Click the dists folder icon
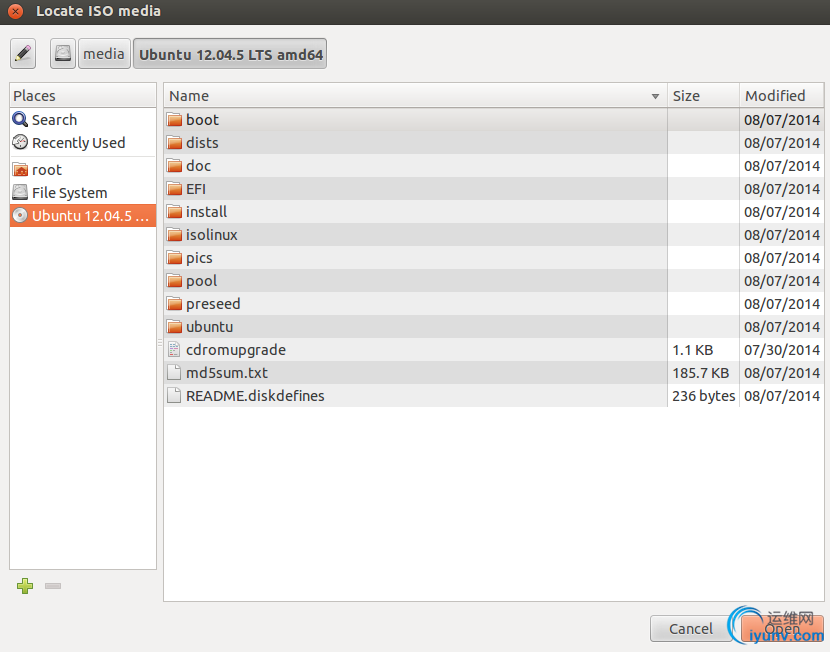 pos(174,143)
